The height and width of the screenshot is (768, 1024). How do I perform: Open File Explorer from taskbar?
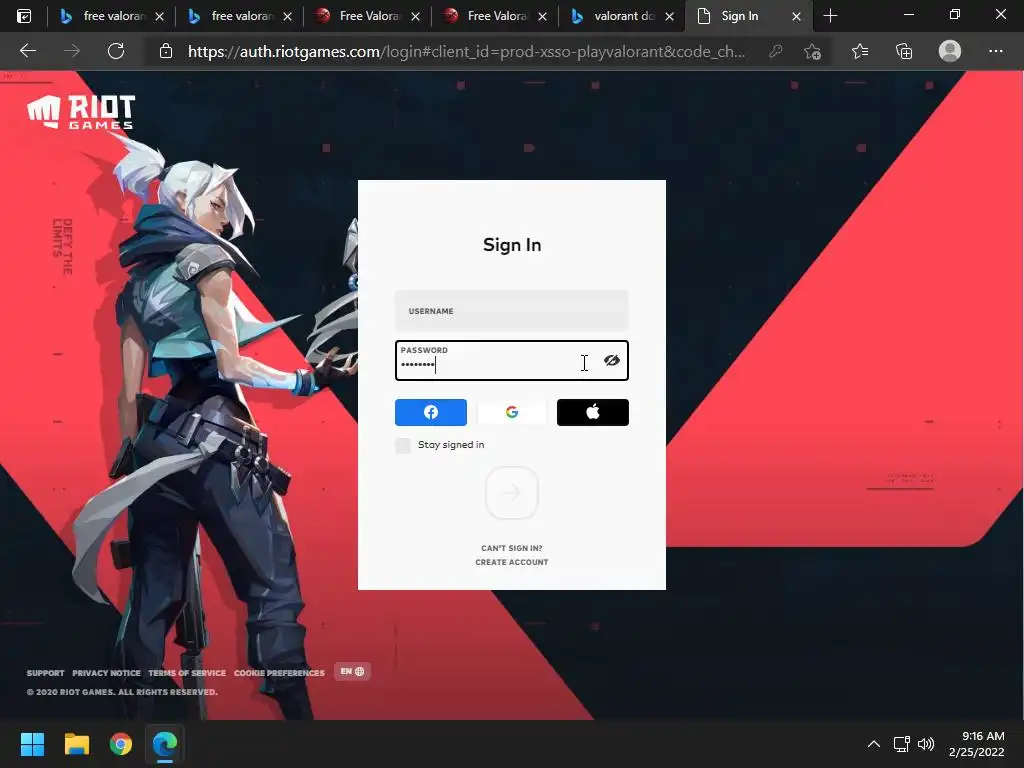point(76,744)
